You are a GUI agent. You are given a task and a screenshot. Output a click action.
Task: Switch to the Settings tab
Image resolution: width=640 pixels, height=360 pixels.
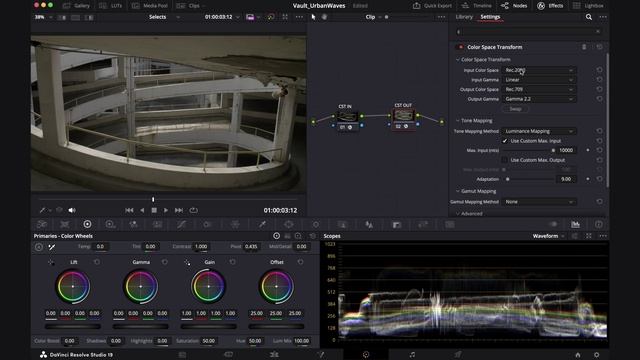(490, 17)
